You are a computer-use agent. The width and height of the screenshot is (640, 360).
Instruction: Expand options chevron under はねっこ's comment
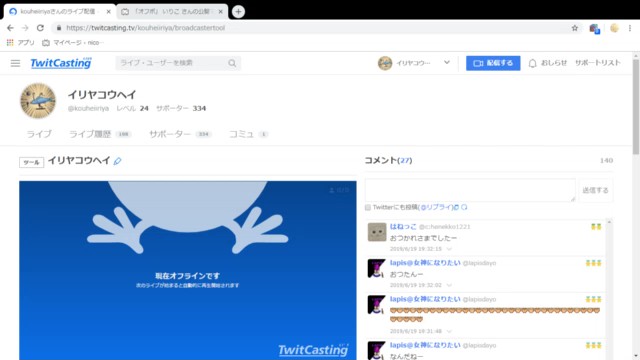point(449,249)
